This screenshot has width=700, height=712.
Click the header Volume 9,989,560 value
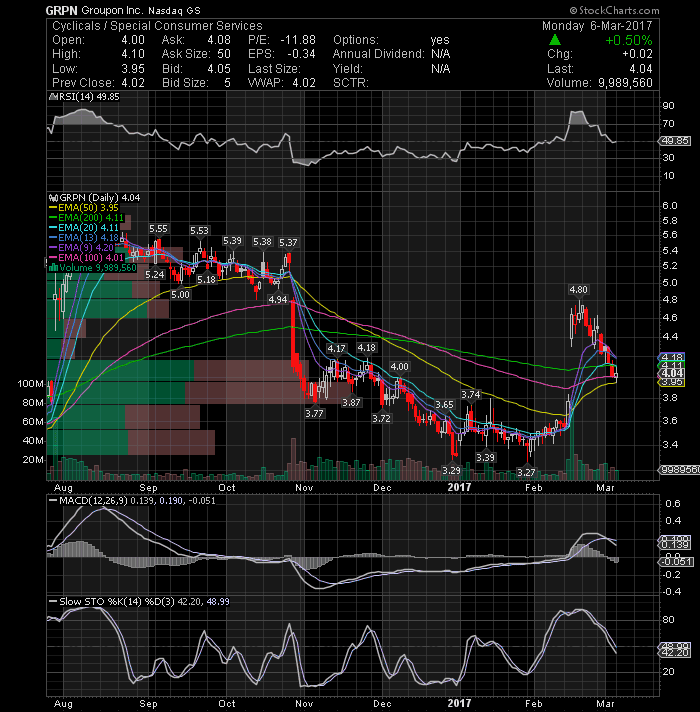[x=625, y=83]
